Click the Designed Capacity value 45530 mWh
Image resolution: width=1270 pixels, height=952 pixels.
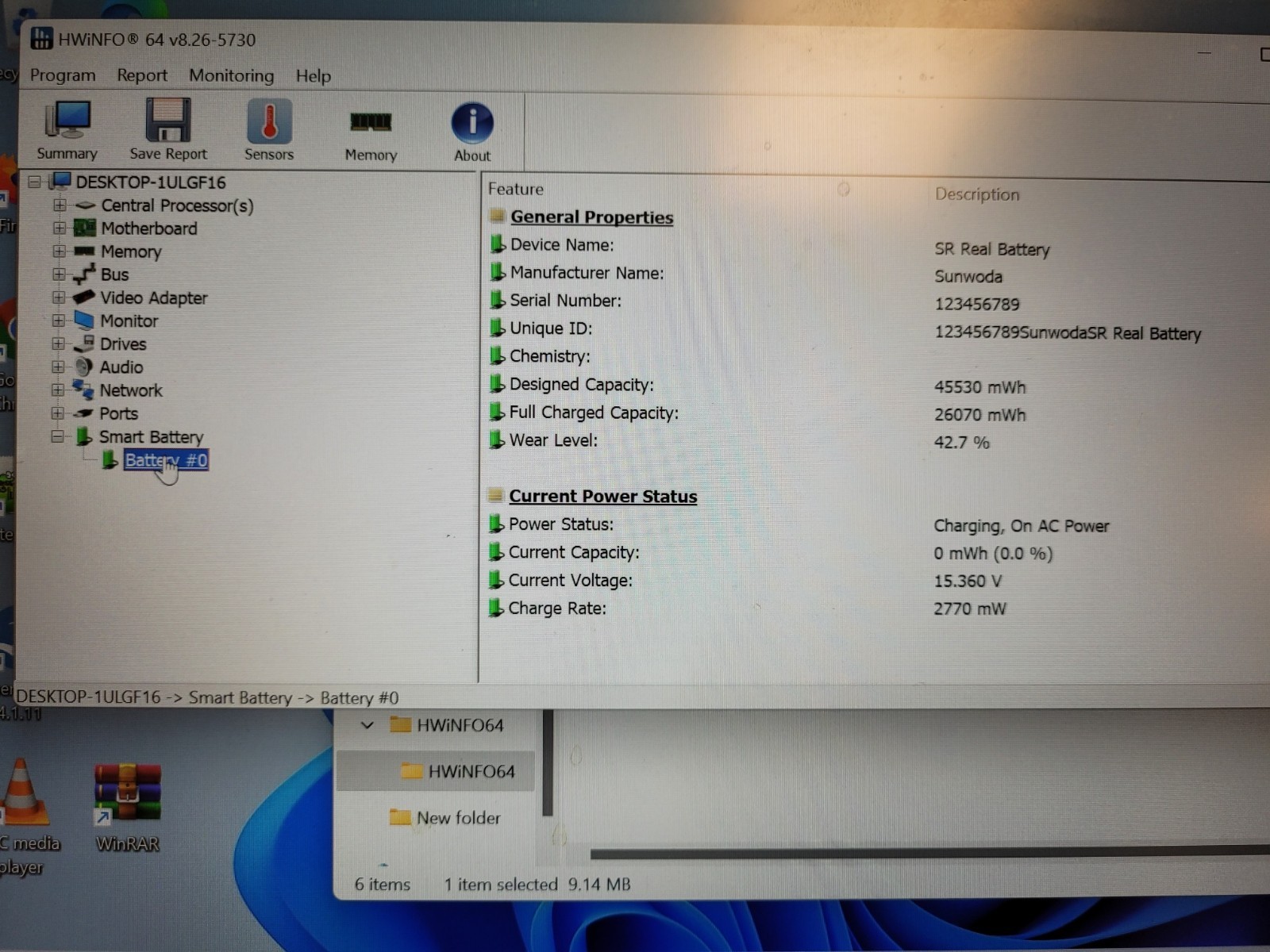pyautogui.click(x=979, y=387)
